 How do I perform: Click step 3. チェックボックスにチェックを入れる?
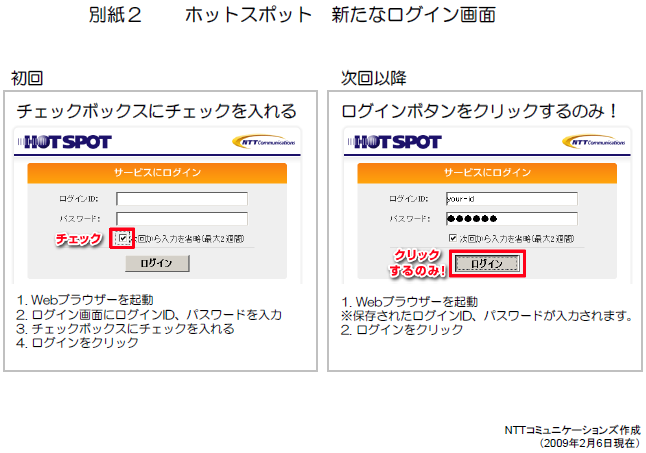point(126,329)
